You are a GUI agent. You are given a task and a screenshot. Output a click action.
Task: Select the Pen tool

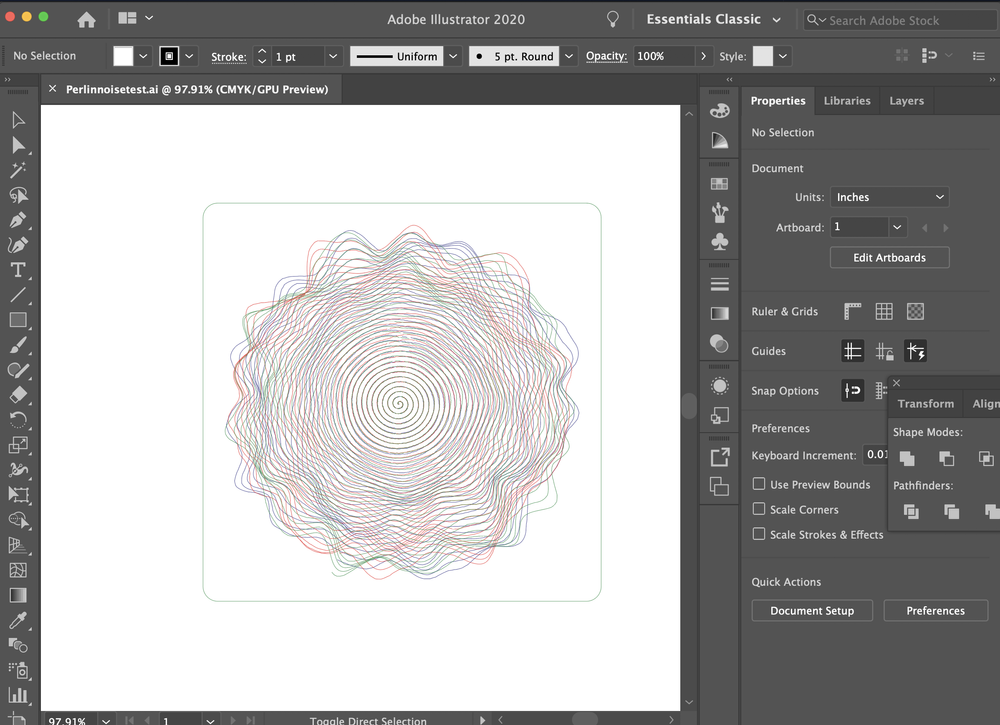tap(18, 220)
